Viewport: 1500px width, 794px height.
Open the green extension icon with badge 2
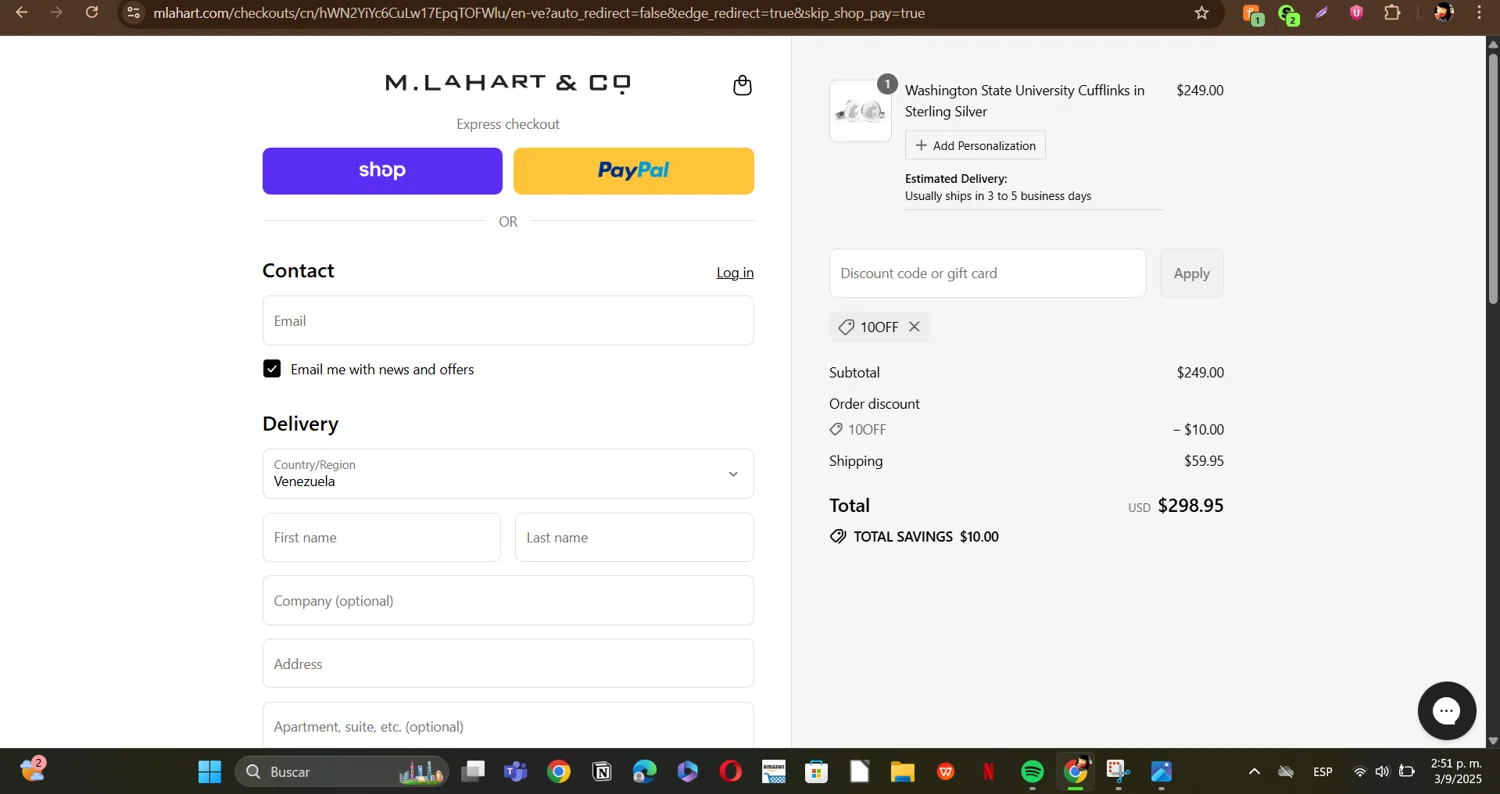[x=1288, y=14]
